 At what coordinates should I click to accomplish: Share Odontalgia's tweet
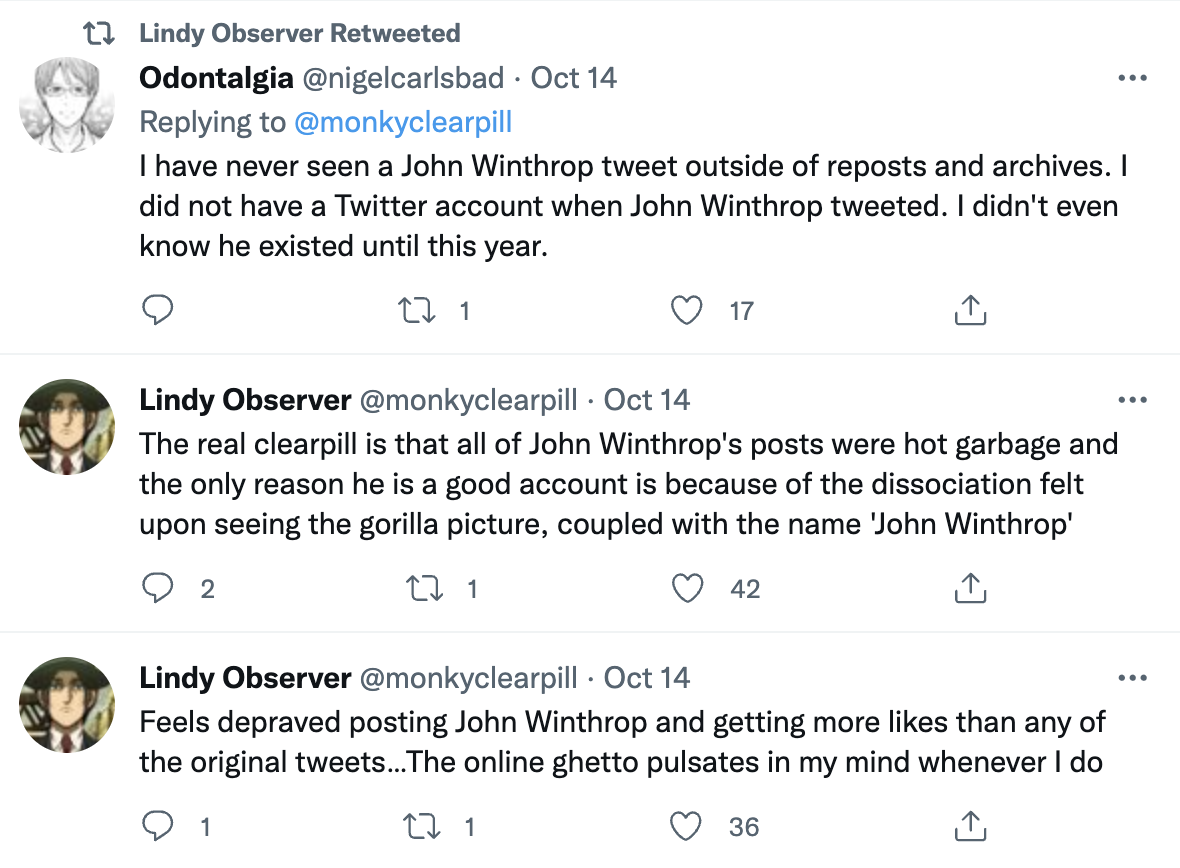(970, 309)
